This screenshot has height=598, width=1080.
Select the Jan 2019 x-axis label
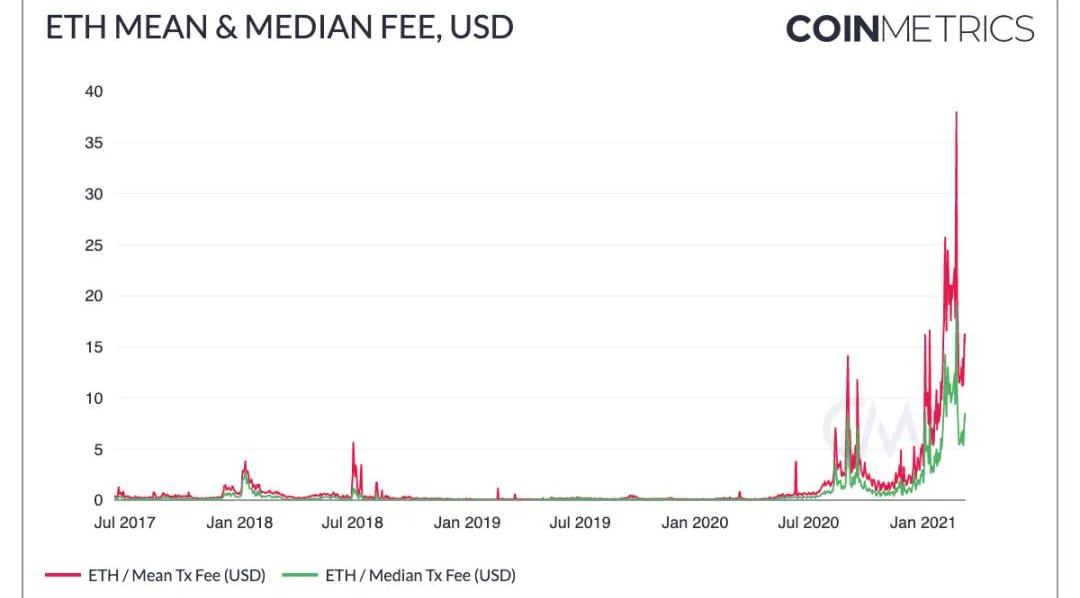coord(467,522)
